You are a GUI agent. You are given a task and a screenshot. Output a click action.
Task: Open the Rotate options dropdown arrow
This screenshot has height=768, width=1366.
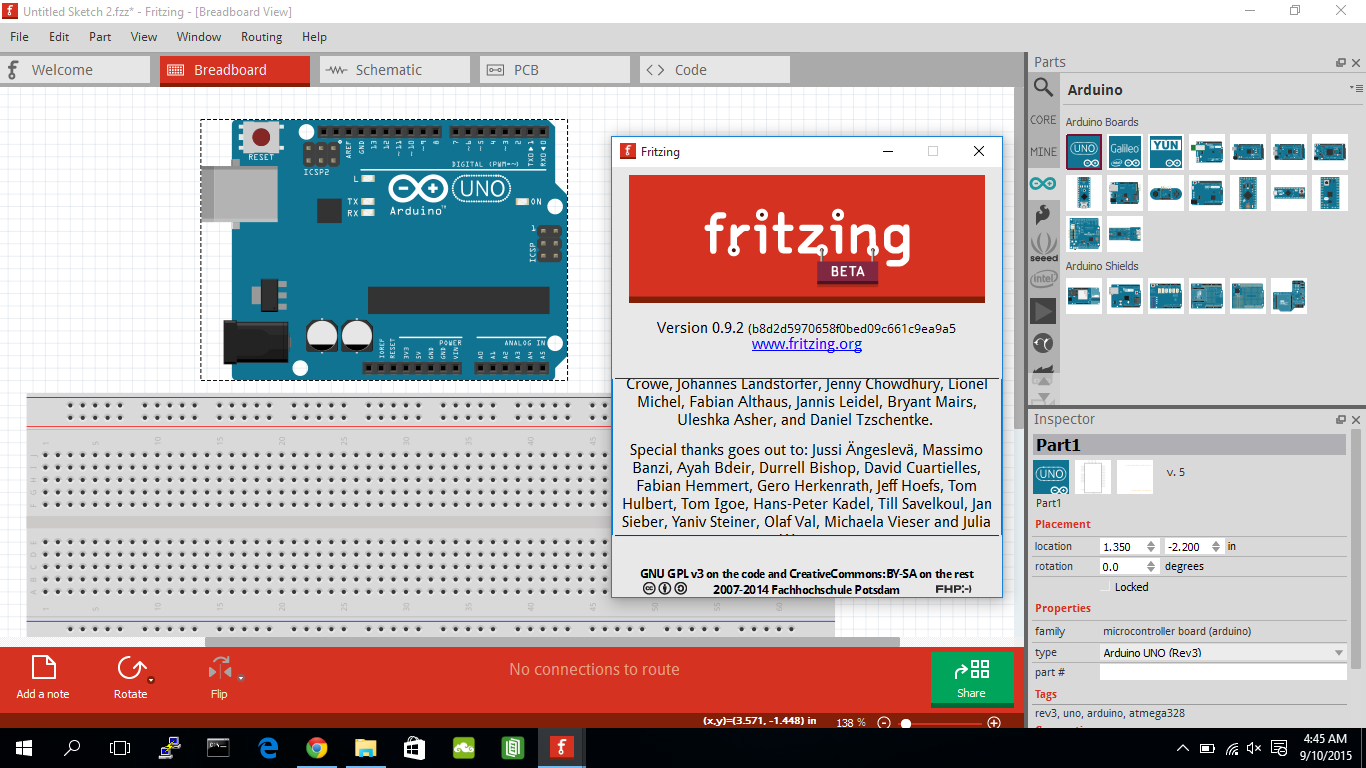pyautogui.click(x=151, y=680)
